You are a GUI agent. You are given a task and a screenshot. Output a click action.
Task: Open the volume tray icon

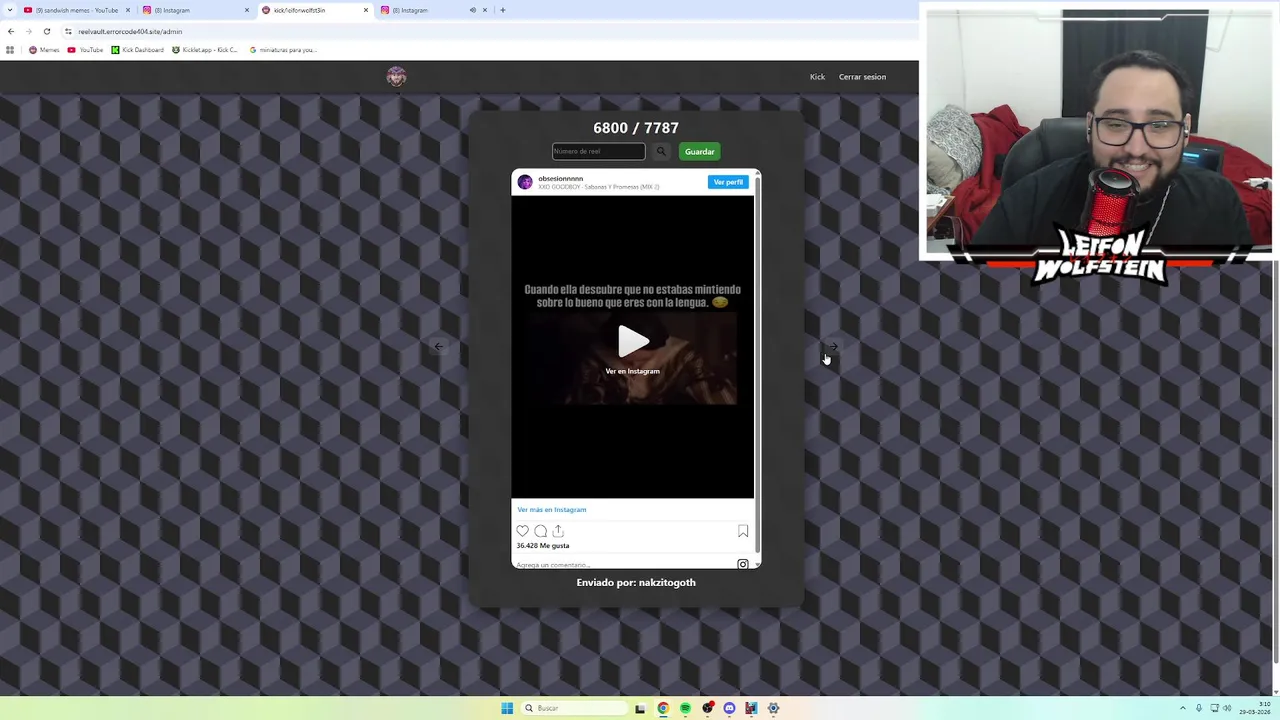1227,708
